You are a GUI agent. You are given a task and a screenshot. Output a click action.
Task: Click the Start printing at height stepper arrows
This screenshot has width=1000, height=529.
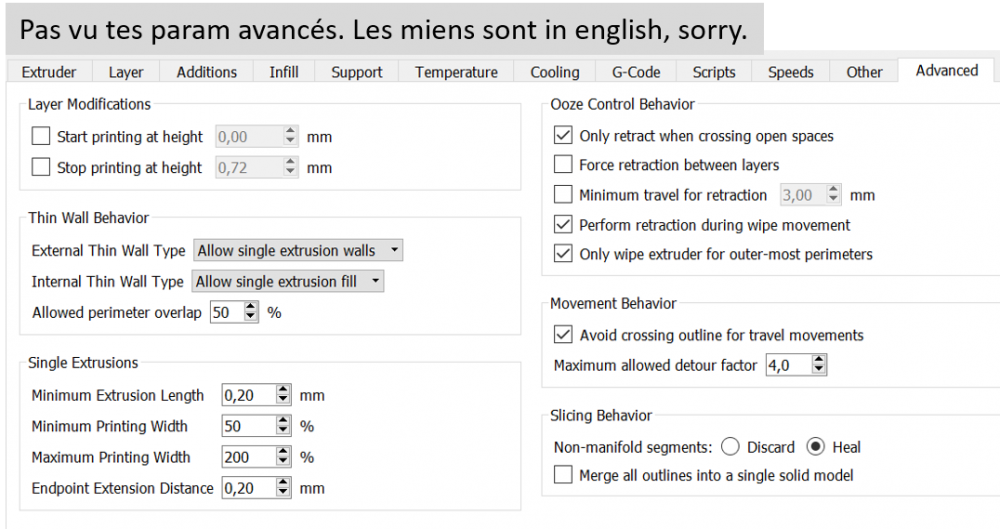(290, 137)
